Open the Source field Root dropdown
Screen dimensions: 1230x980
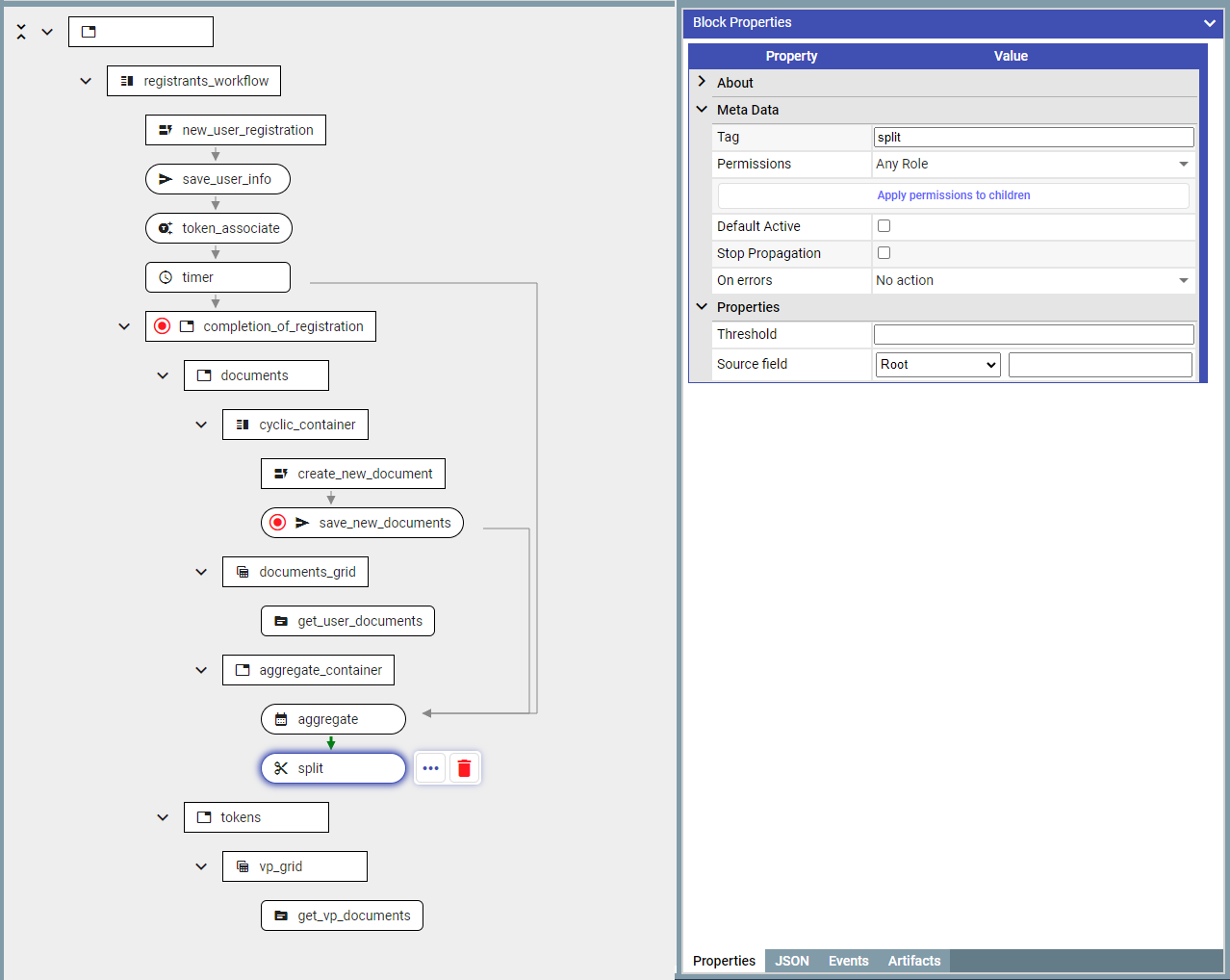tap(937, 365)
